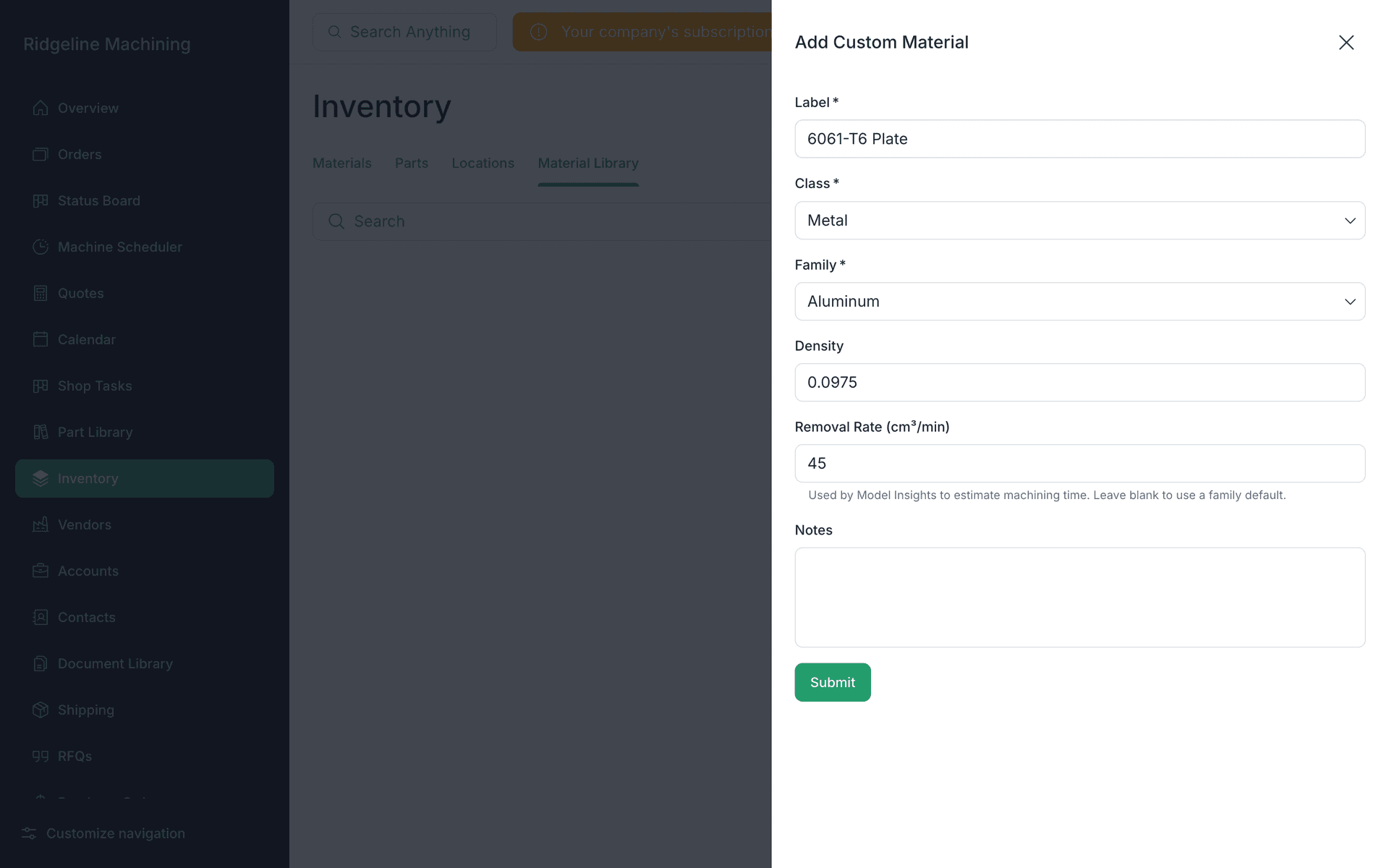Click the Notes text area
The height and width of the screenshot is (868, 1389).
[x=1079, y=597]
